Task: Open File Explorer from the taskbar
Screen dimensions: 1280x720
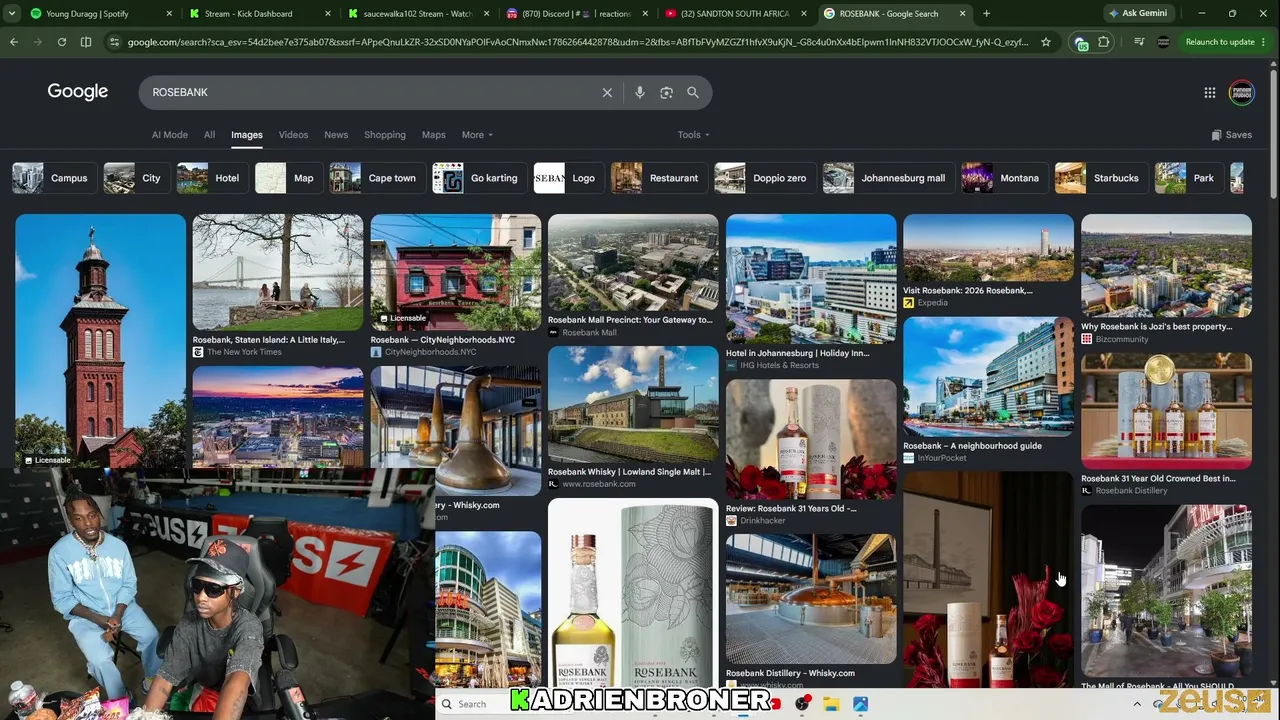Action: tap(831, 704)
